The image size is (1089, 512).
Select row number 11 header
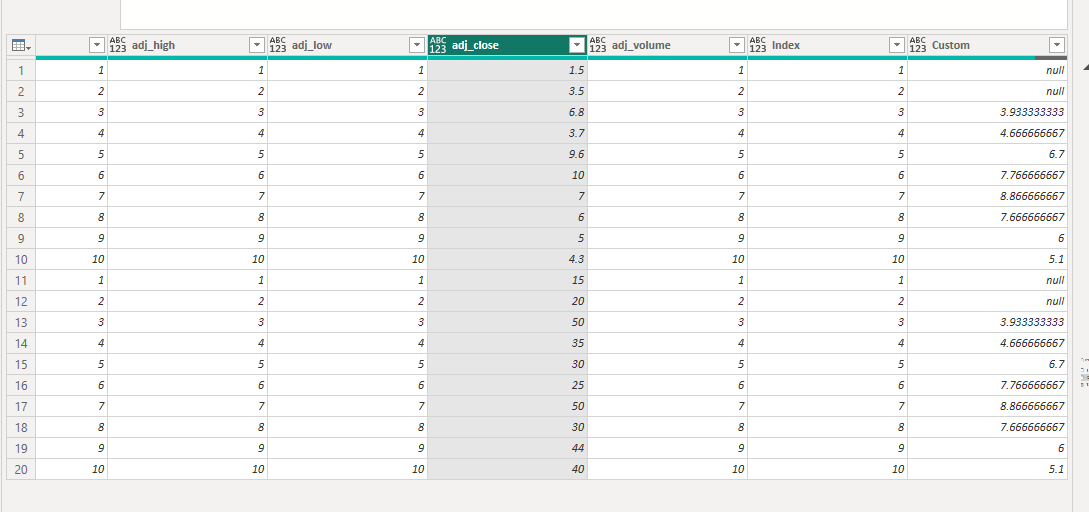point(21,281)
